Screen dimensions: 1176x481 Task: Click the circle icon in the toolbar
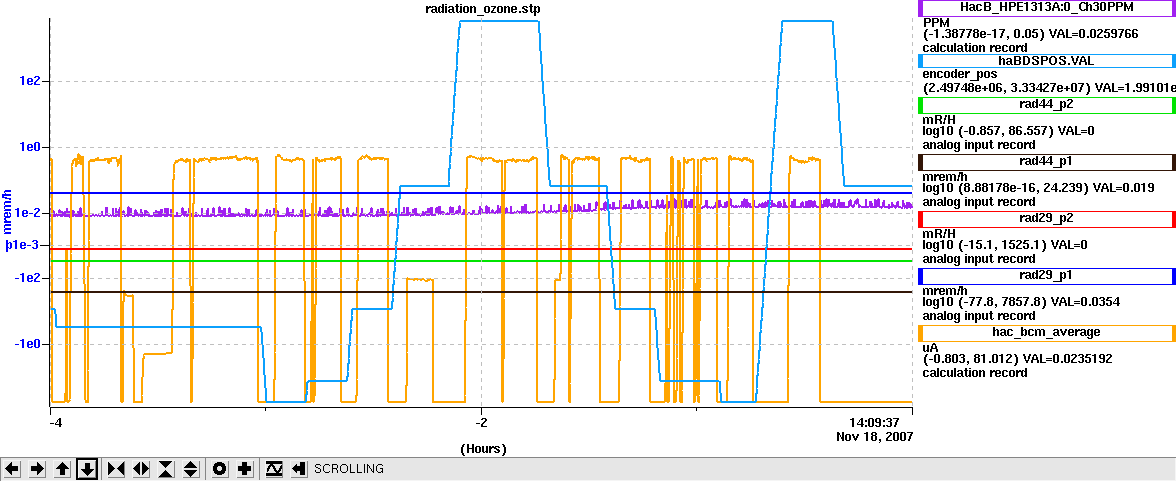click(220, 469)
